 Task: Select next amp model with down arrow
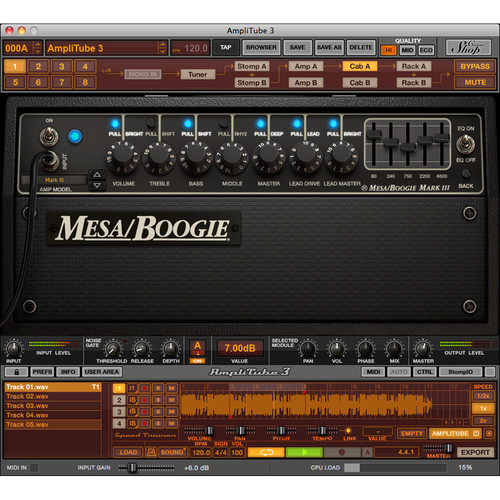click(97, 185)
